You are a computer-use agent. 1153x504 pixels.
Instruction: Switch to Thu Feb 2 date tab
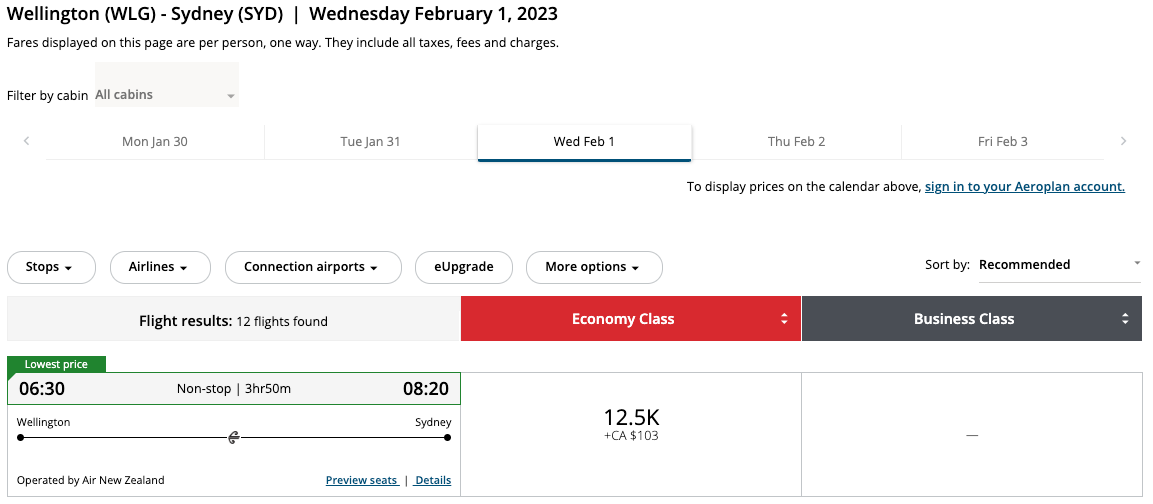click(796, 141)
